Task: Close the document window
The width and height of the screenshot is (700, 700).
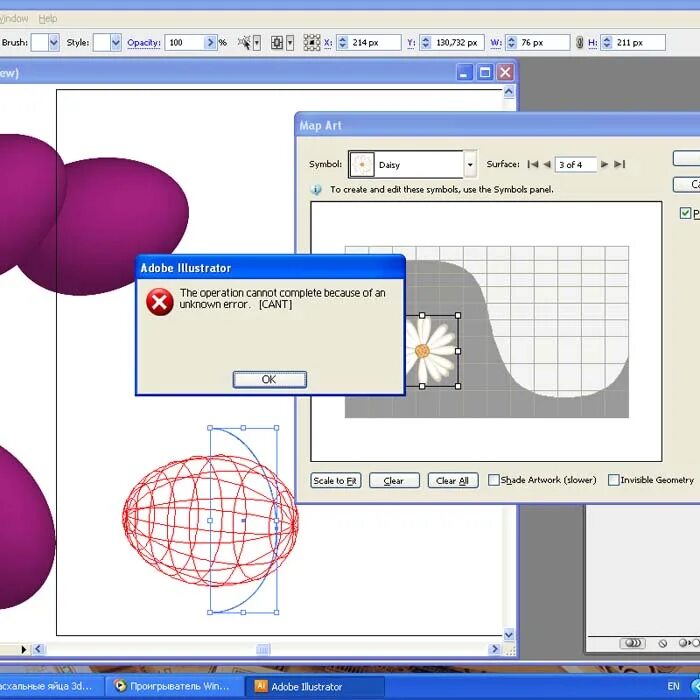Action: [x=505, y=72]
